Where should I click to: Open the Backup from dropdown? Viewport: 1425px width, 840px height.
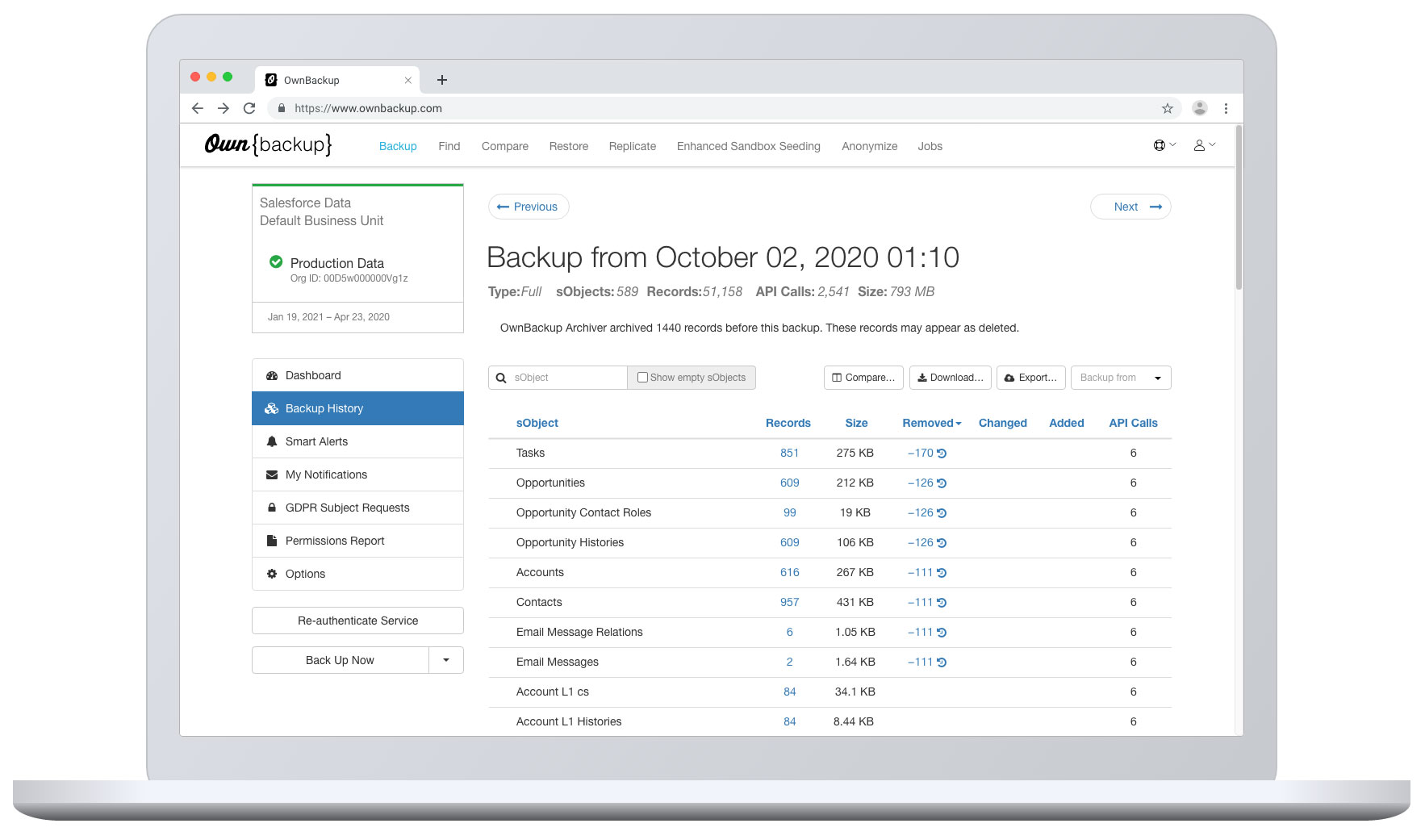[x=1121, y=378]
